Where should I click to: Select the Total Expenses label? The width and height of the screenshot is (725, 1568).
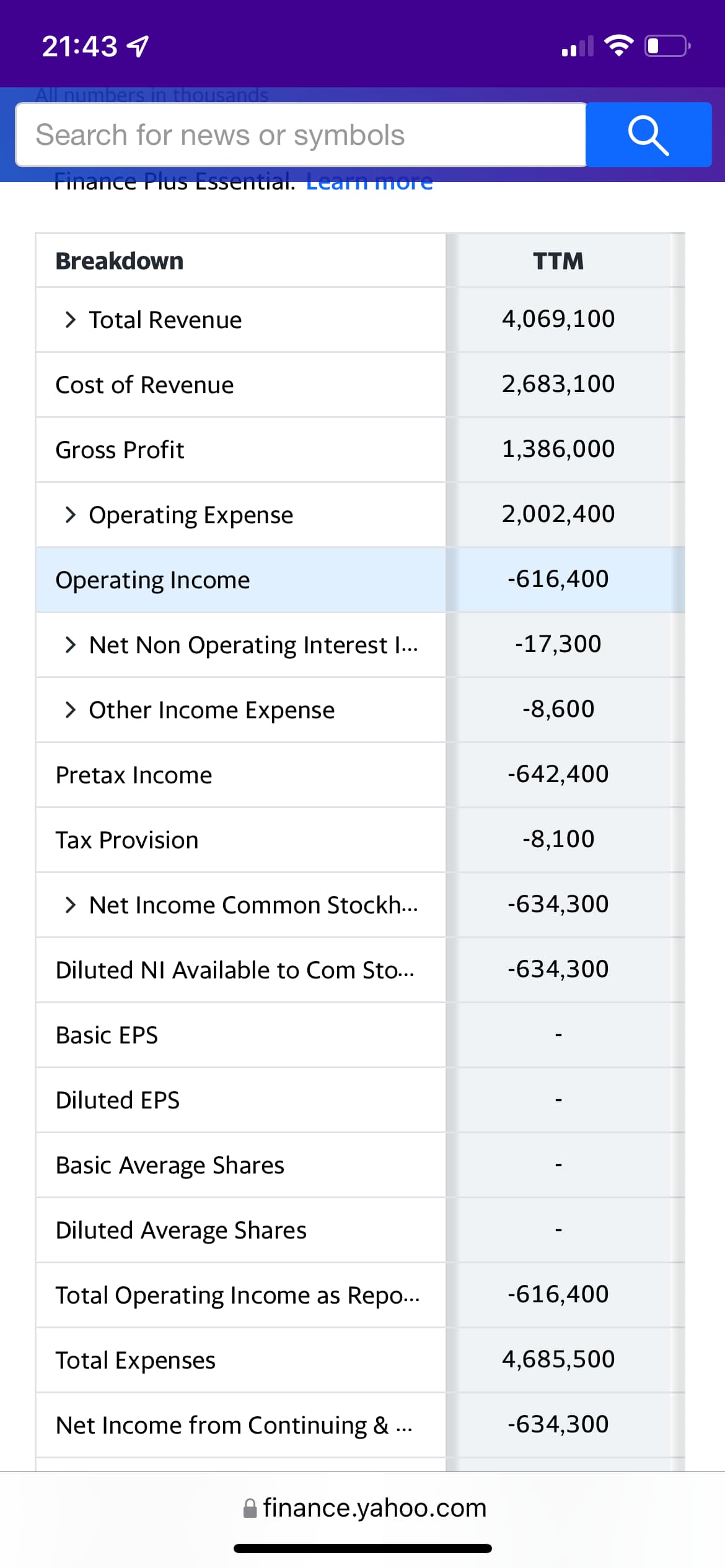click(136, 1361)
